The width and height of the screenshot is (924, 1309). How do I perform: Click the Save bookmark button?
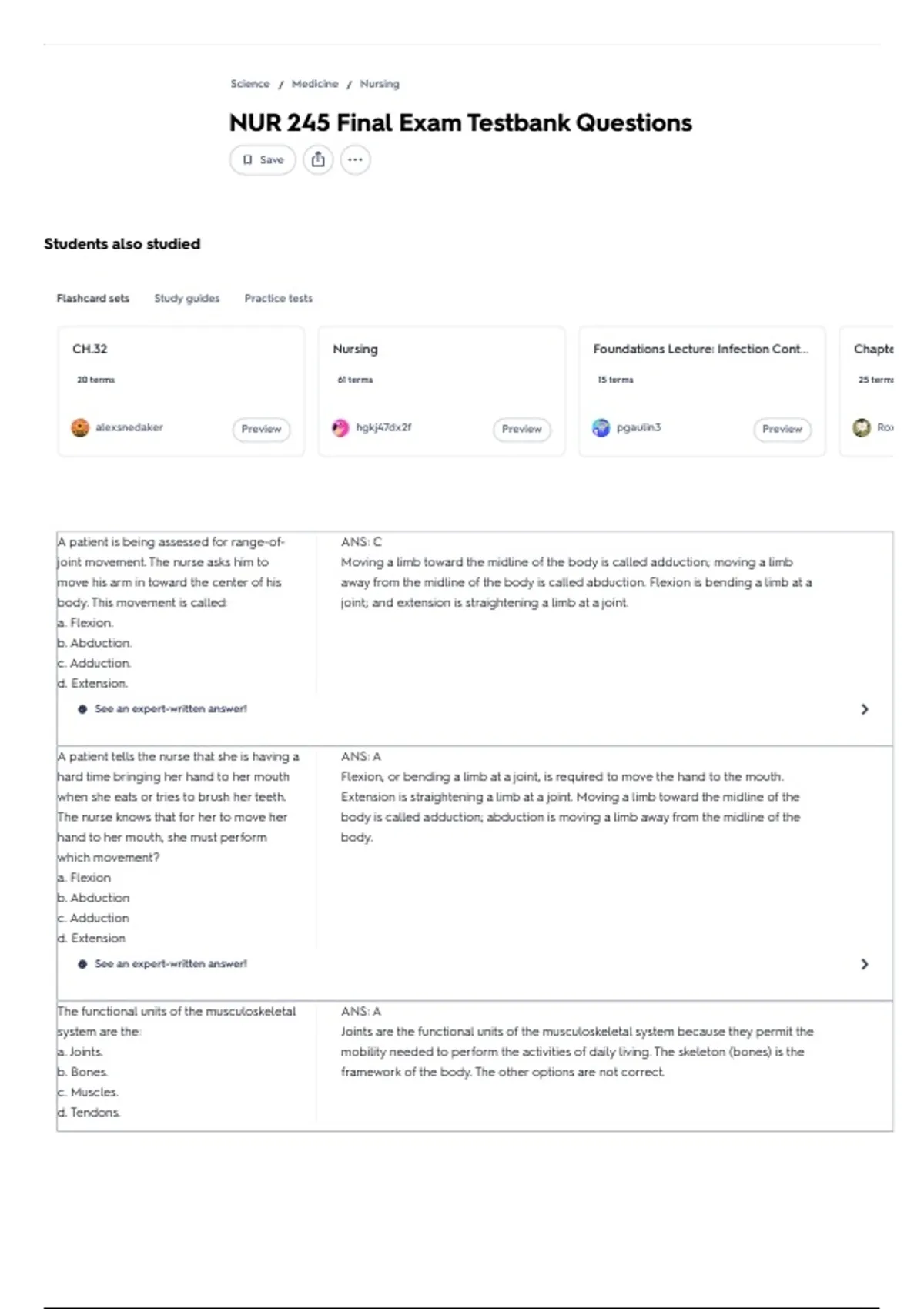pyautogui.click(x=263, y=160)
